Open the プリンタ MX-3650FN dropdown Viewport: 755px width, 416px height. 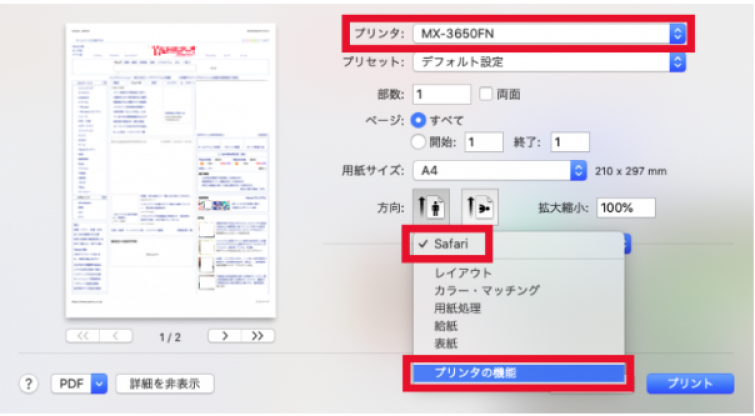coord(549,34)
